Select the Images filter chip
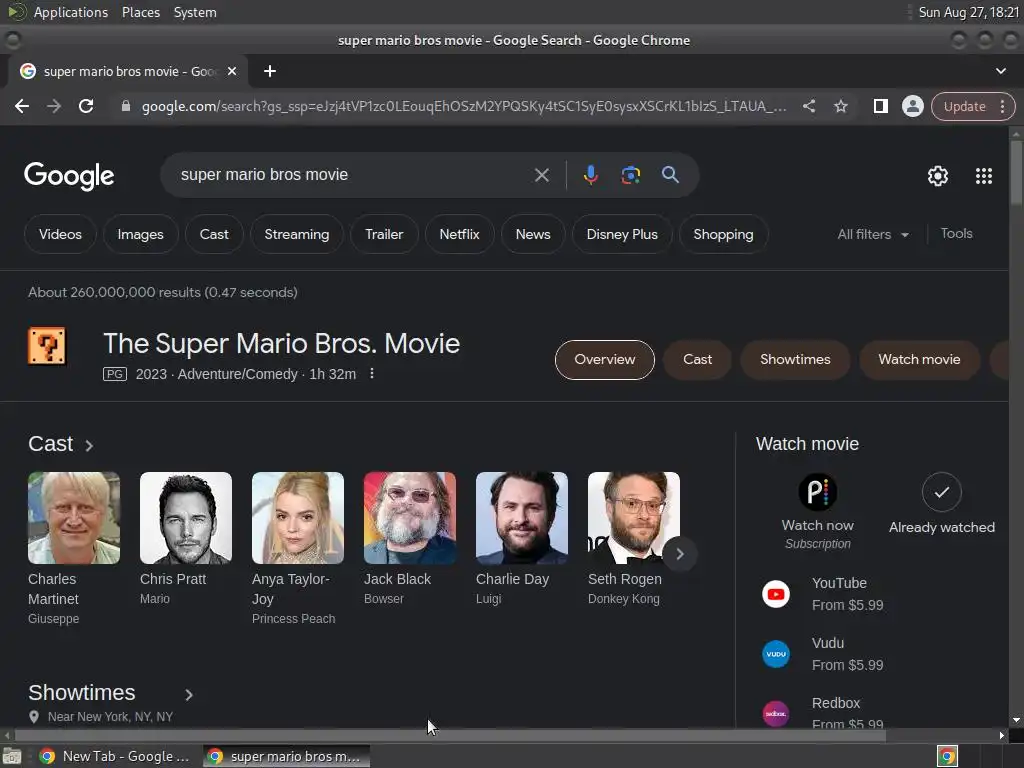1024x768 pixels. 140,234
